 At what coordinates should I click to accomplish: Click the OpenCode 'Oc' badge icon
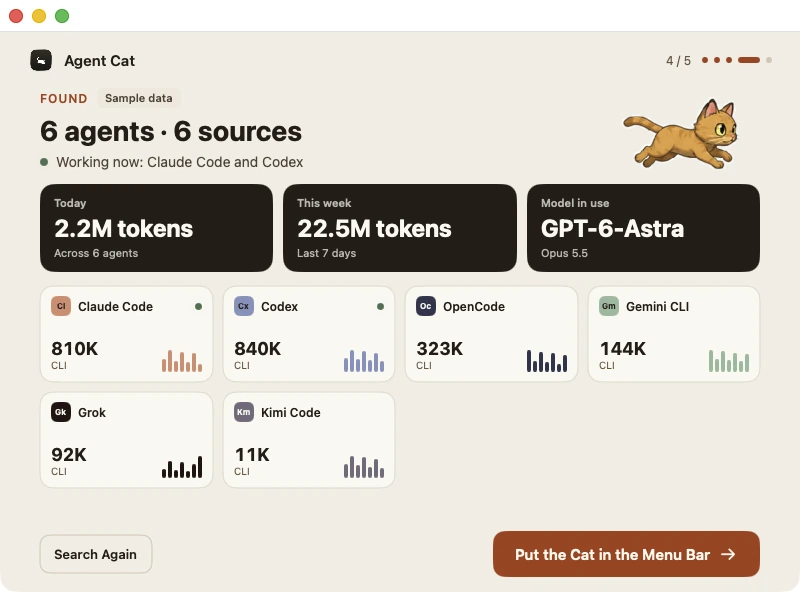click(x=426, y=306)
